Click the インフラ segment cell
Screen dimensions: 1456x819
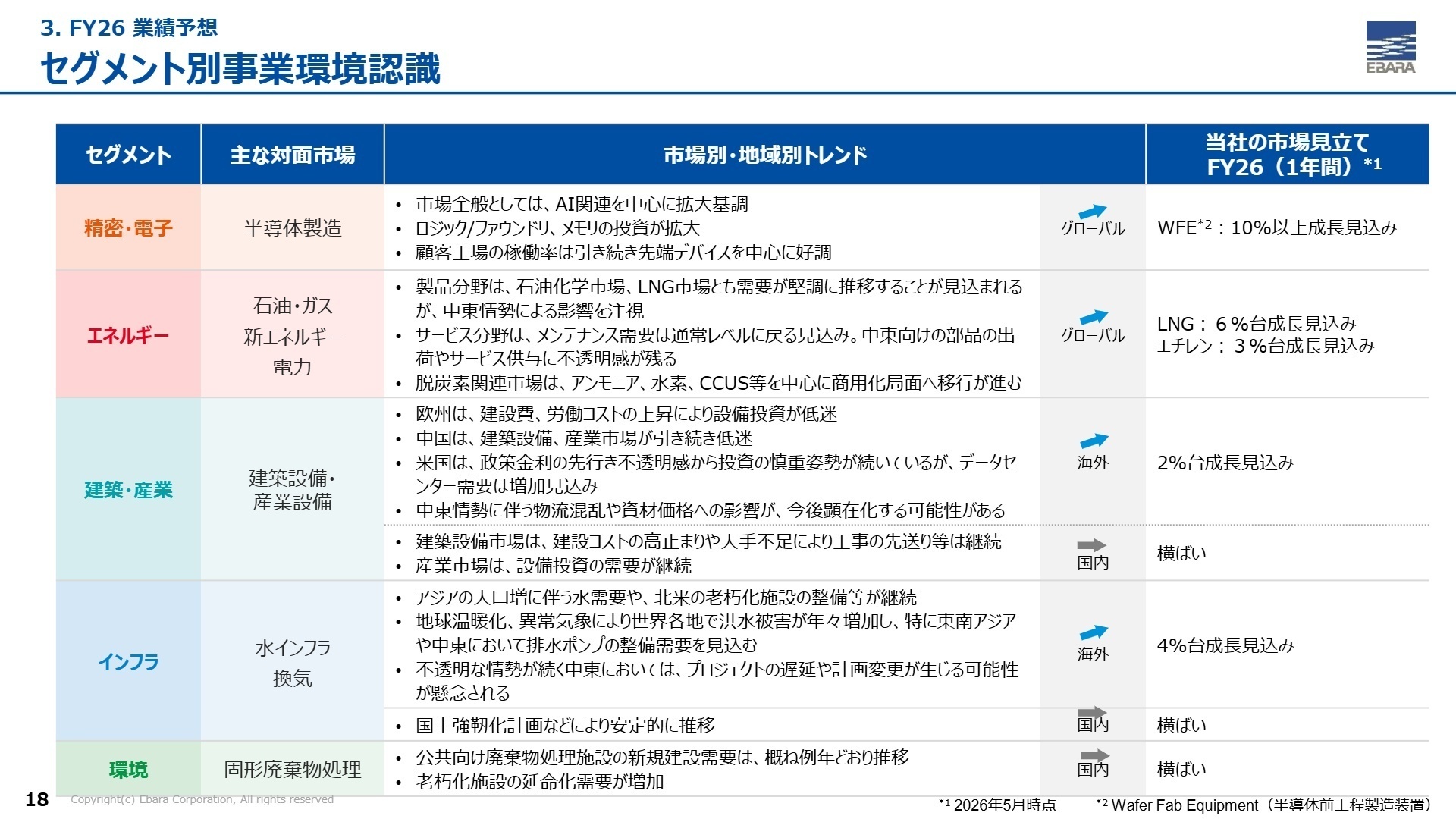point(128,661)
